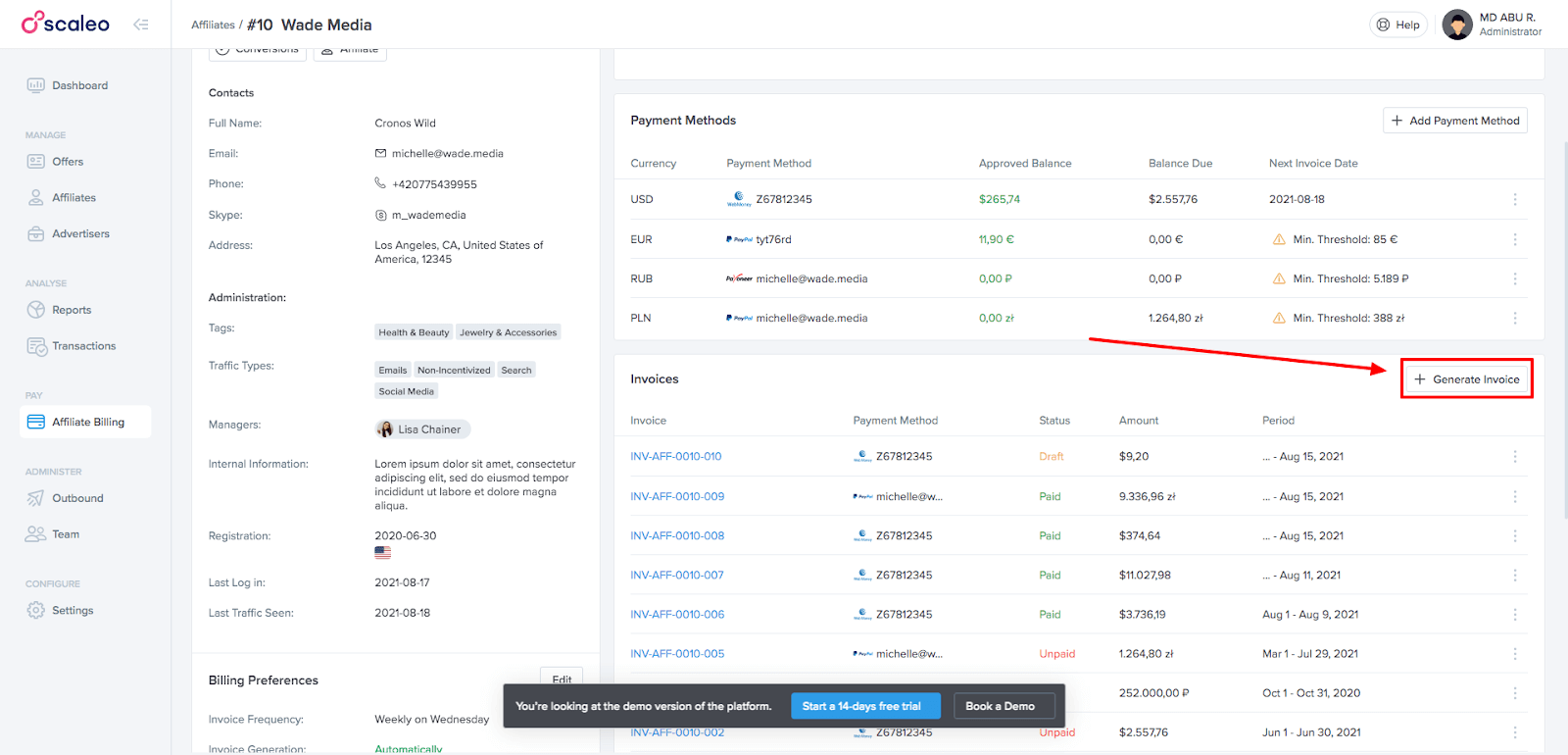
Task: Click the Outbound sidebar icon
Action: point(36,498)
